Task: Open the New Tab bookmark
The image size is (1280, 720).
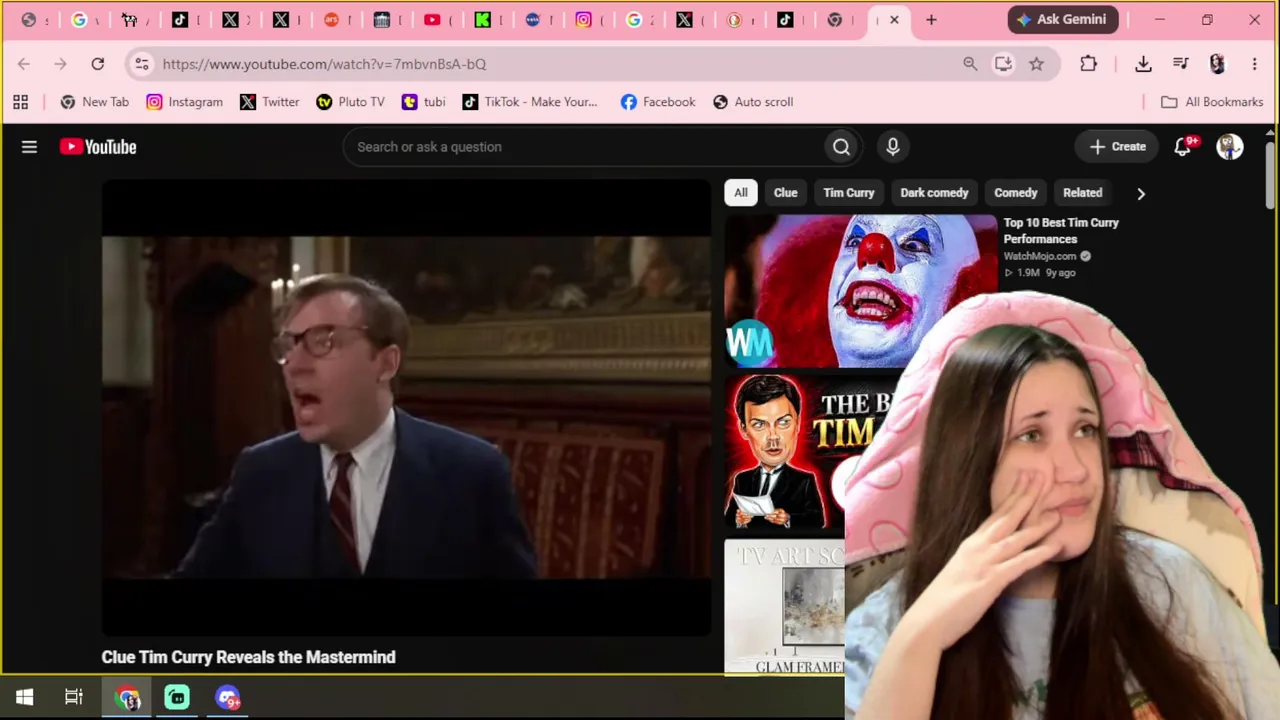Action: [94, 102]
